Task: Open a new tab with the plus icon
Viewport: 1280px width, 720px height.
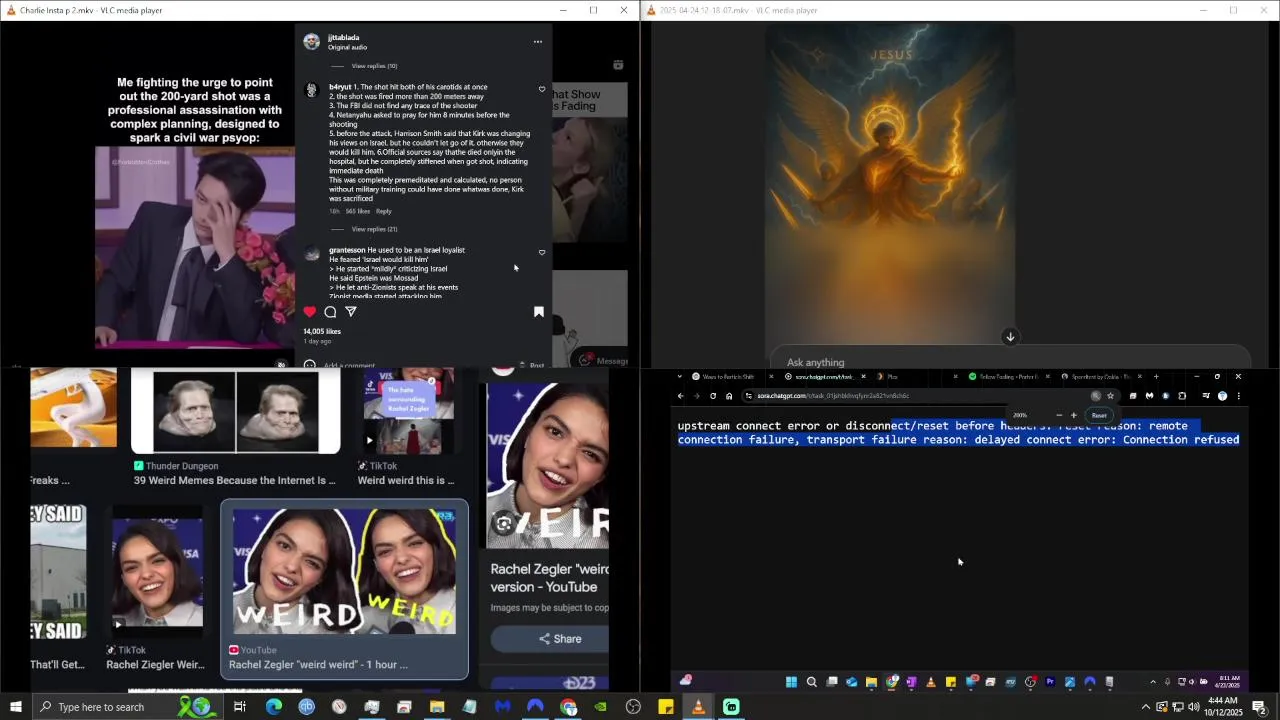Action: [1156, 377]
